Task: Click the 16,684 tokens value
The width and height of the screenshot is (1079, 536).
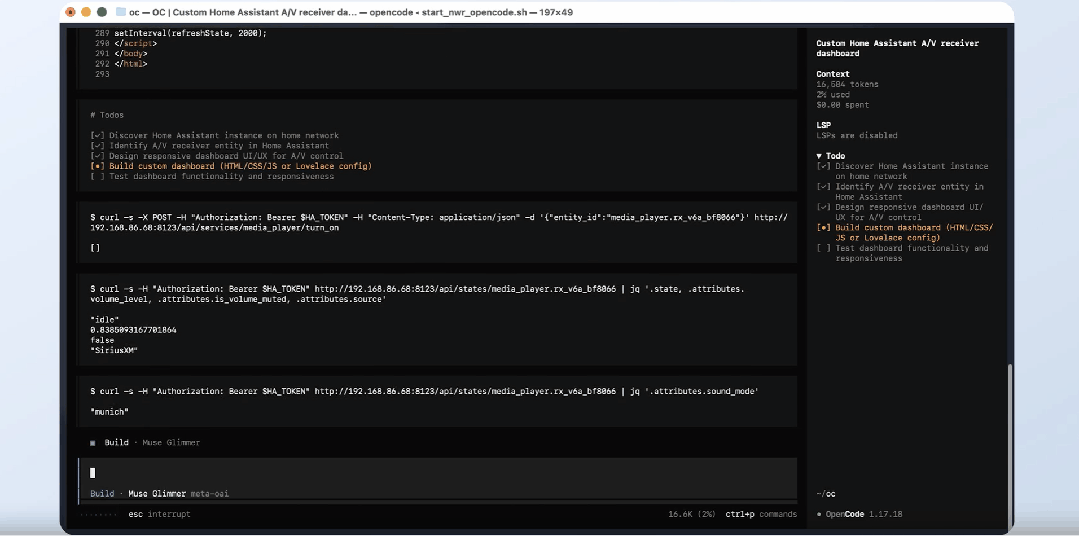Action: pyautogui.click(x=847, y=85)
